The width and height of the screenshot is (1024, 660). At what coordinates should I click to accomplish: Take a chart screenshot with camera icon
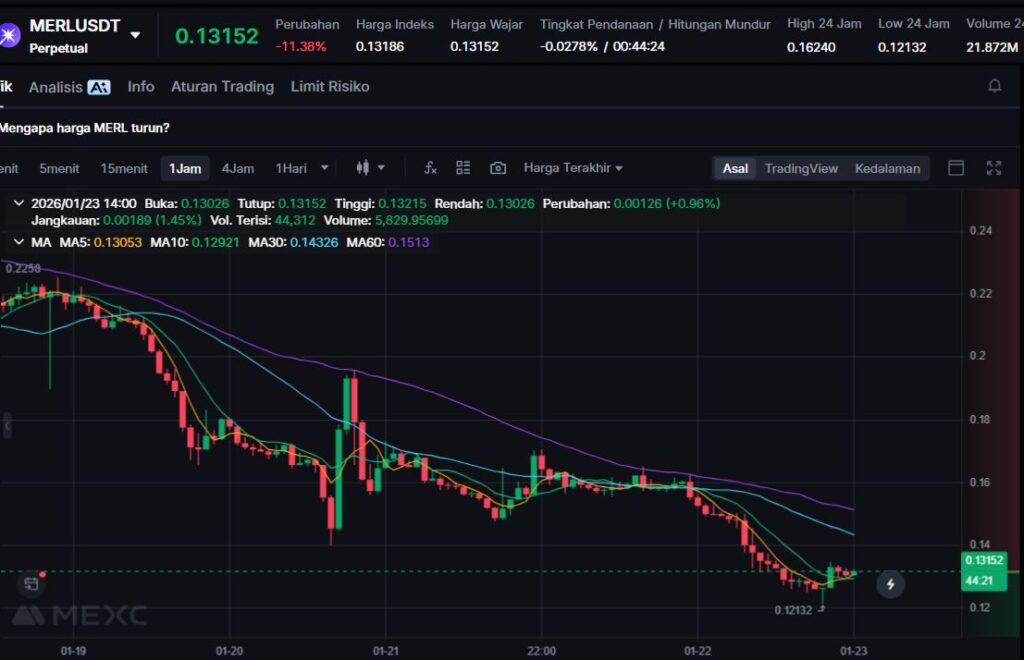point(498,168)
